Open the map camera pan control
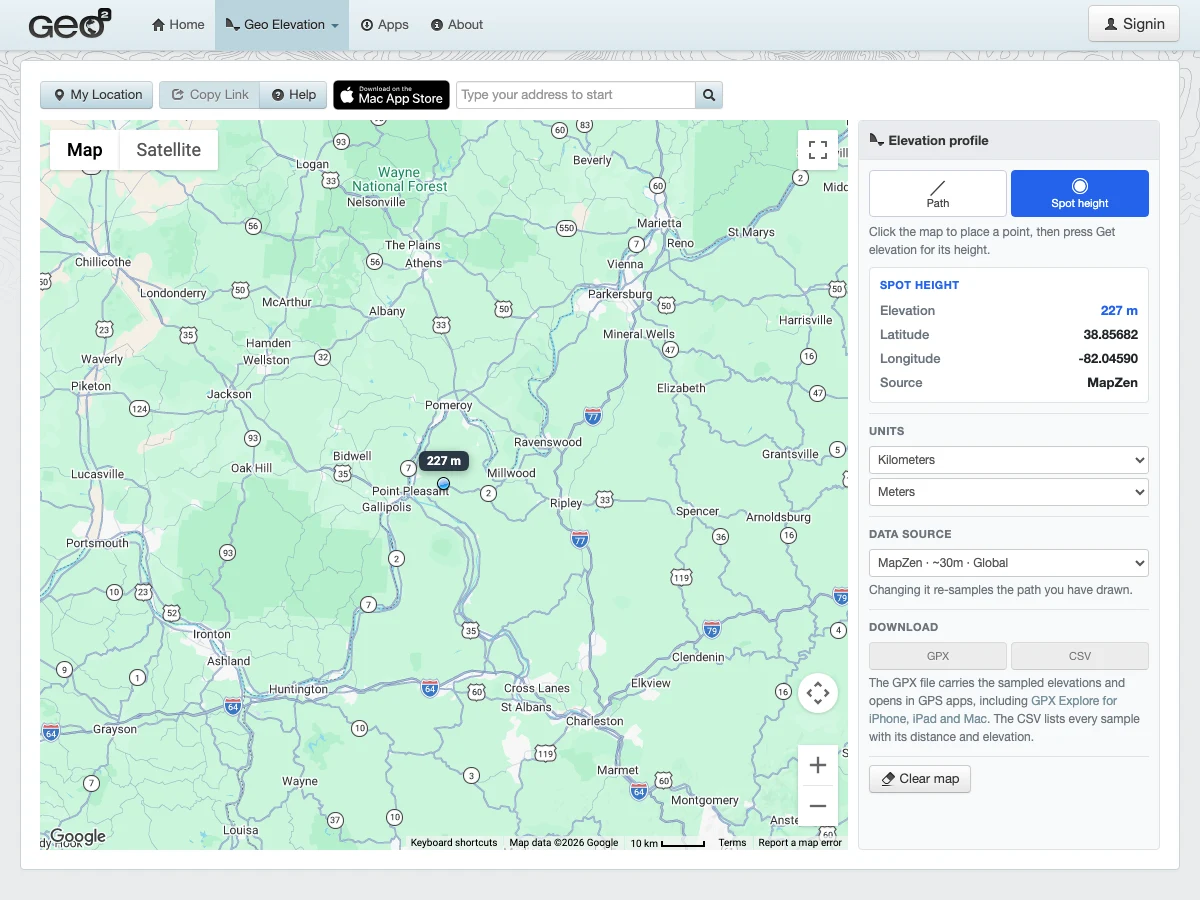Viewport: 1200px width, 900px height. [x=818, y=692]
